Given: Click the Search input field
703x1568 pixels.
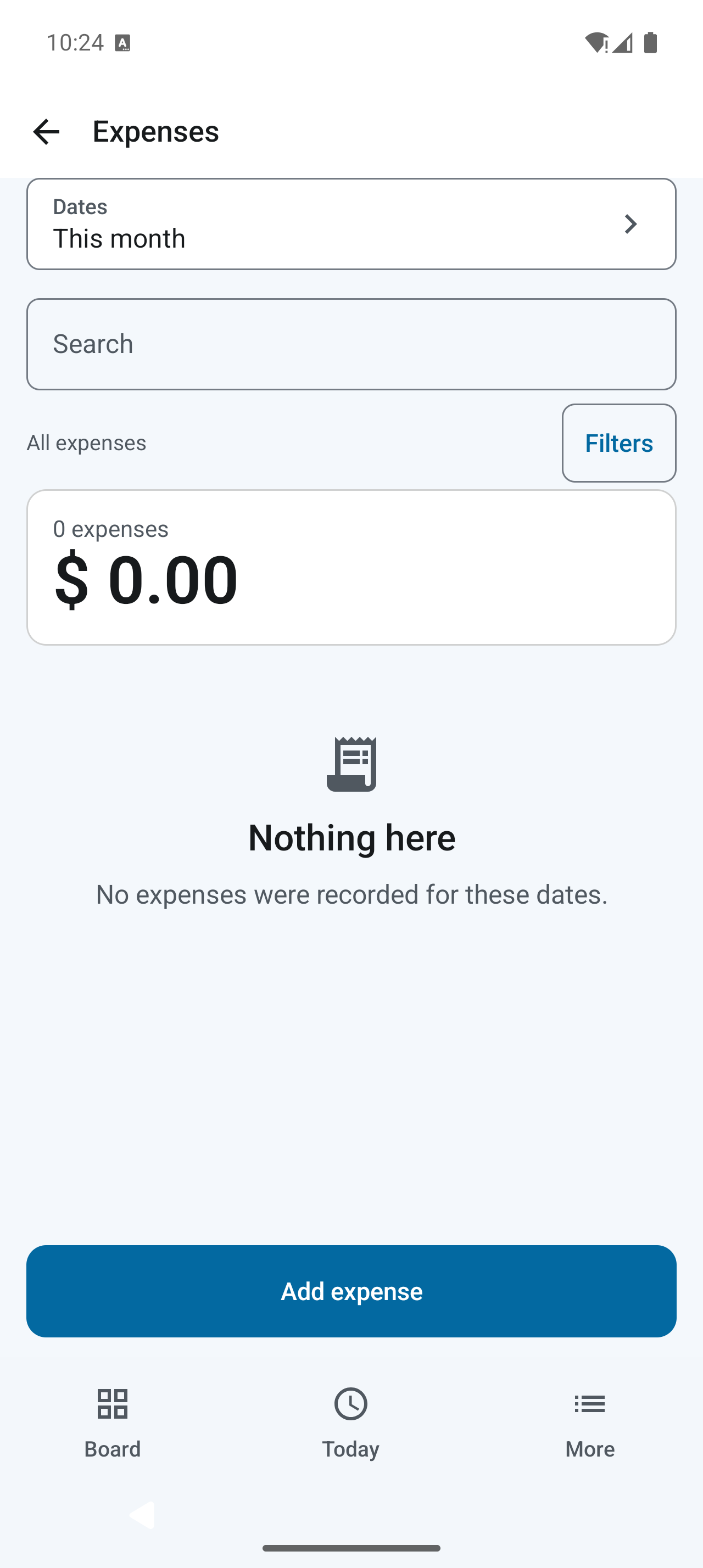Looking at the screenshot, I should click(x=351, y=344).
